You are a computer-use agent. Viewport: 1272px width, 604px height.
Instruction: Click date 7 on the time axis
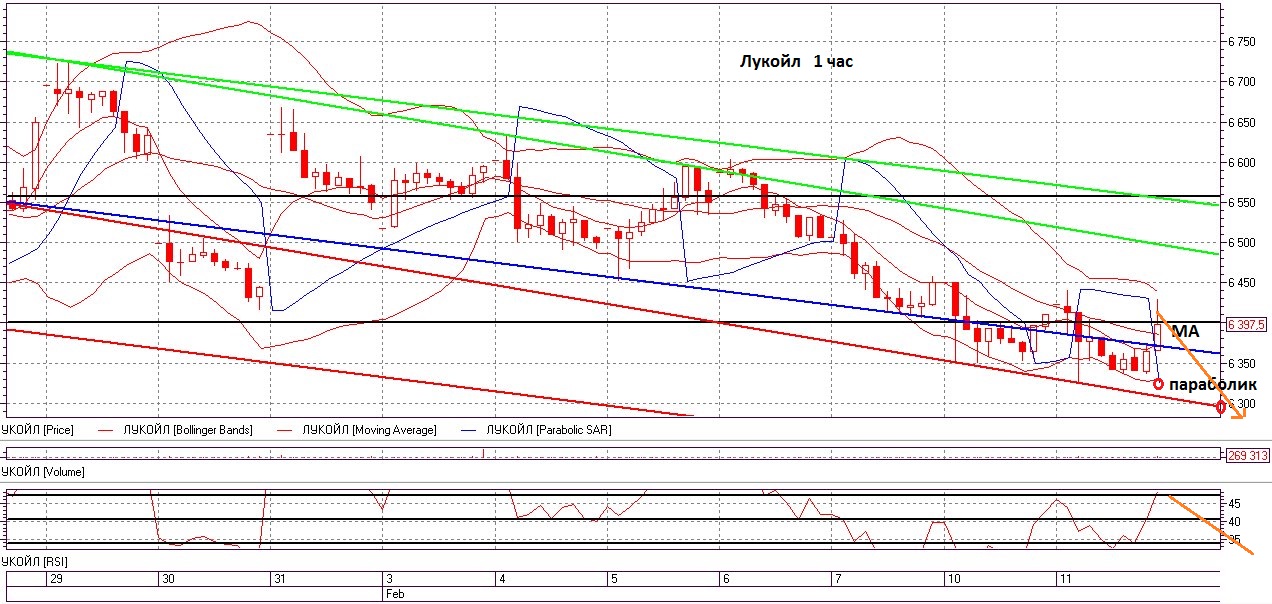click(x=837, y=579)
